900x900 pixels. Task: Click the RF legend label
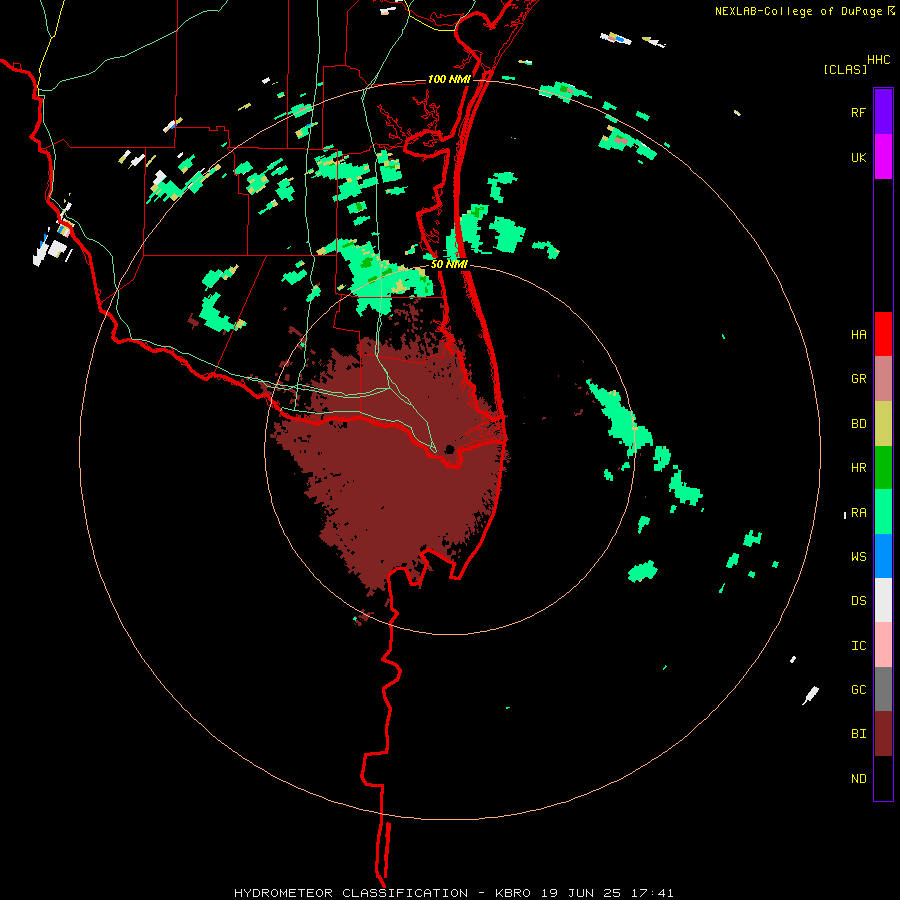click(x=858, y=112)
